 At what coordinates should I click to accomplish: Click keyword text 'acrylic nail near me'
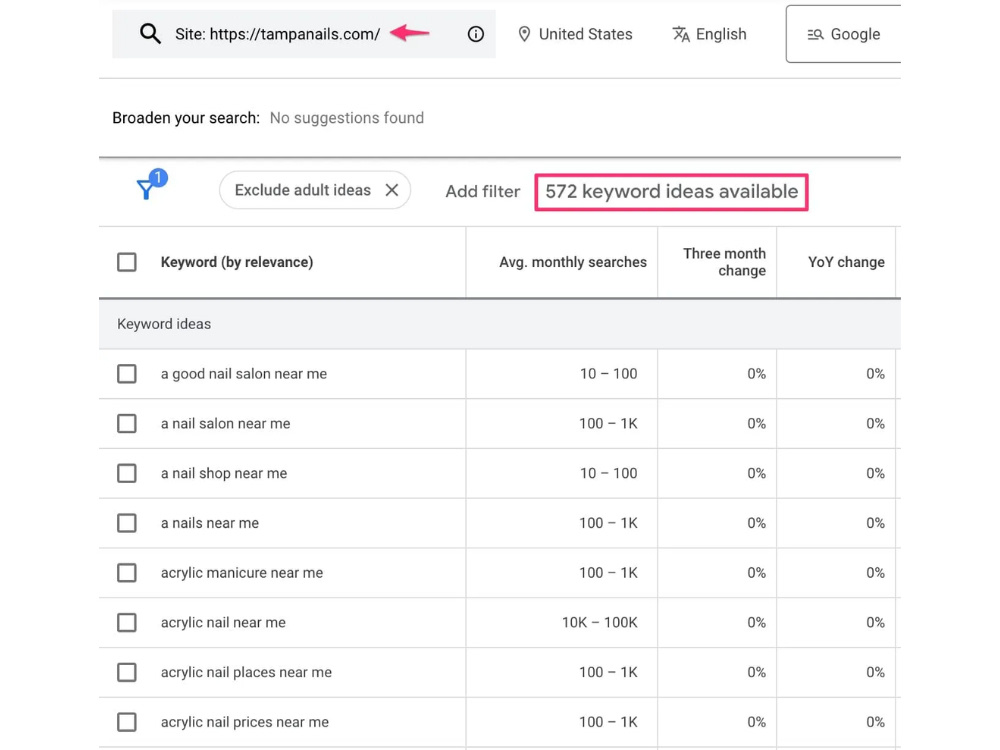[x=223, y=622]
